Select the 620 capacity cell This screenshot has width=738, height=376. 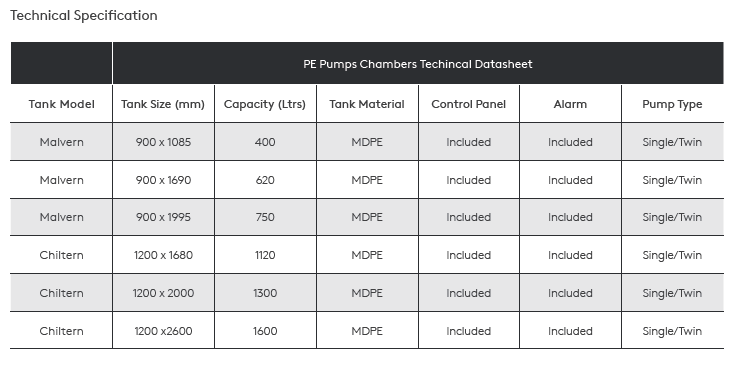click(265, 180)
